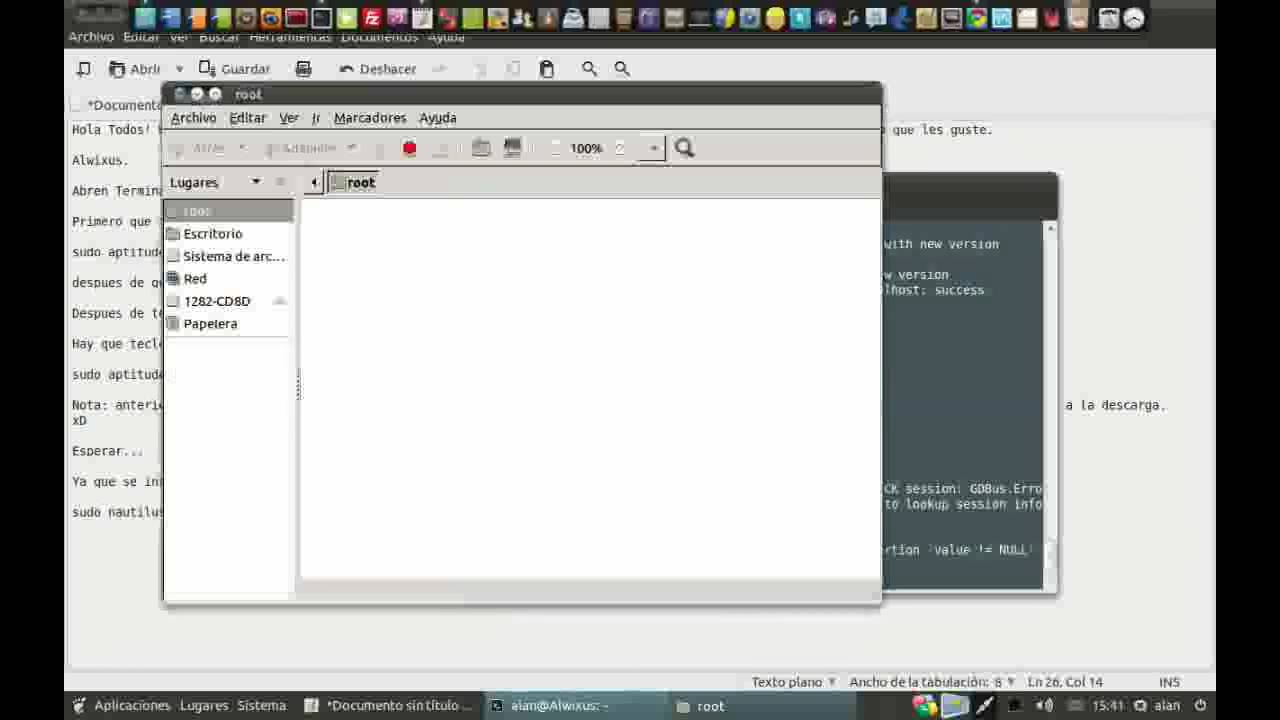Viewport: 1280px width, 720px height.
Task: Undo the last edit with Deshacer
Action: [378, 69]
